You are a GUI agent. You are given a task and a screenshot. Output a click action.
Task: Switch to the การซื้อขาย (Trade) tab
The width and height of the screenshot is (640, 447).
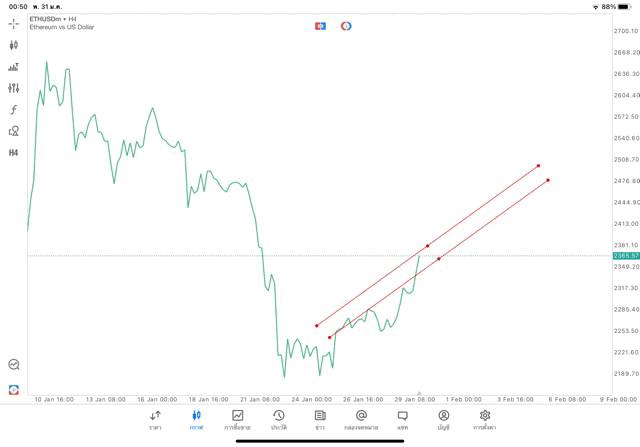pyautogui.click(x=237, y=420)
